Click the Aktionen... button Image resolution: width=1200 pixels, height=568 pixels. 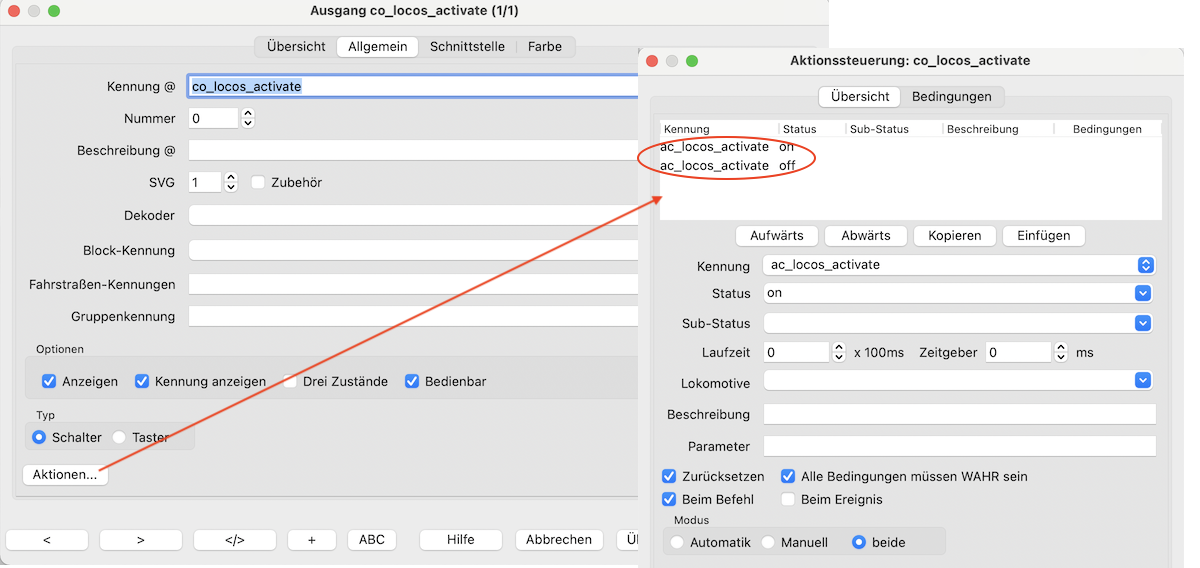pyautogui.click(x=65, y=475)
